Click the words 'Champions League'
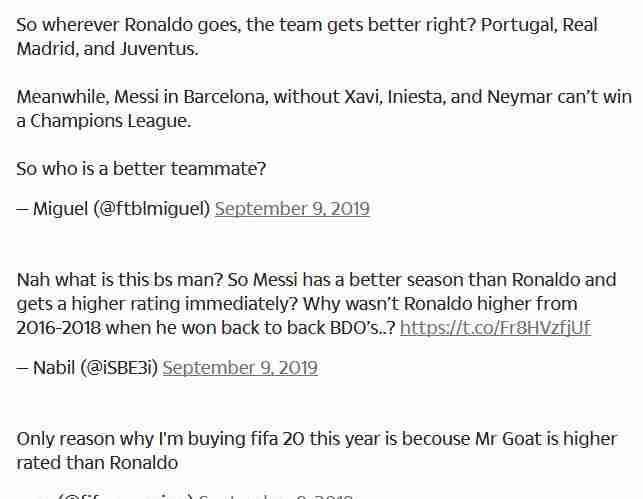The width and height of the screenshot is (643, 499). pyautogui.click(x=109, y=121)
